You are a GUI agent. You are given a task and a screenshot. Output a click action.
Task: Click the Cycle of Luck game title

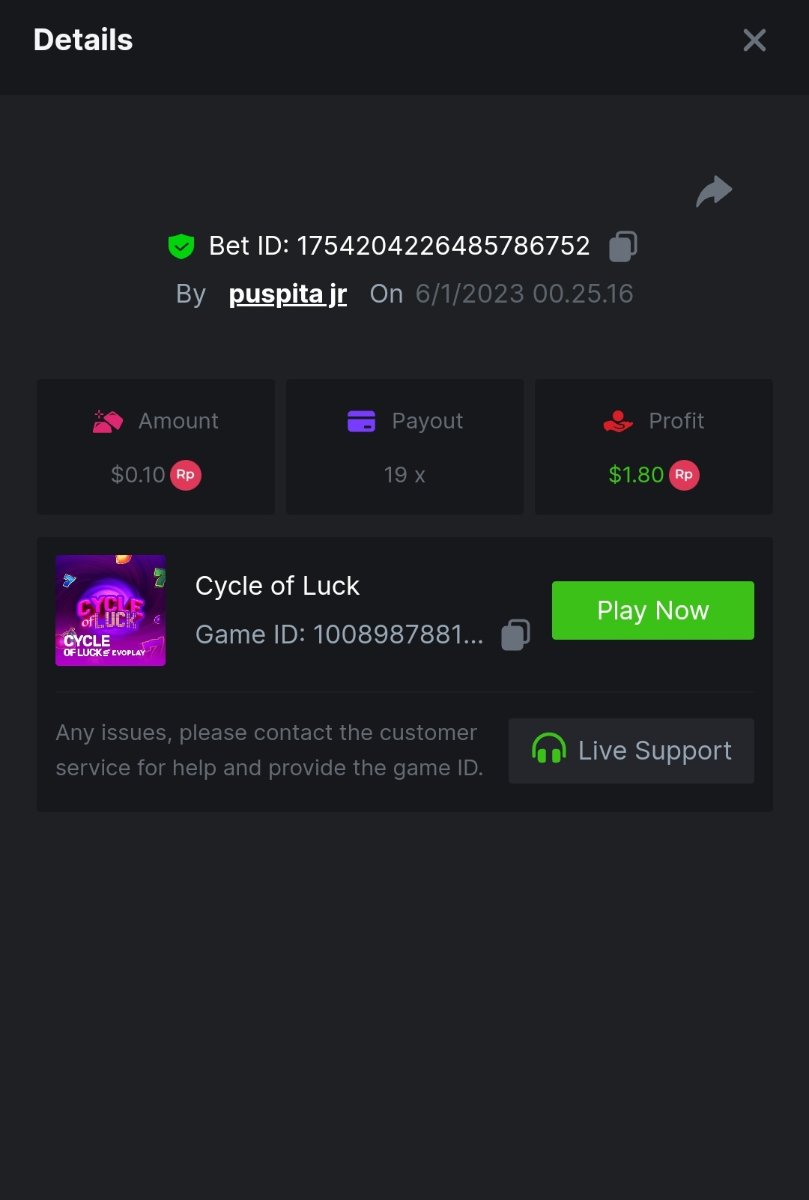pyautogui.click(x=277, y=586)
